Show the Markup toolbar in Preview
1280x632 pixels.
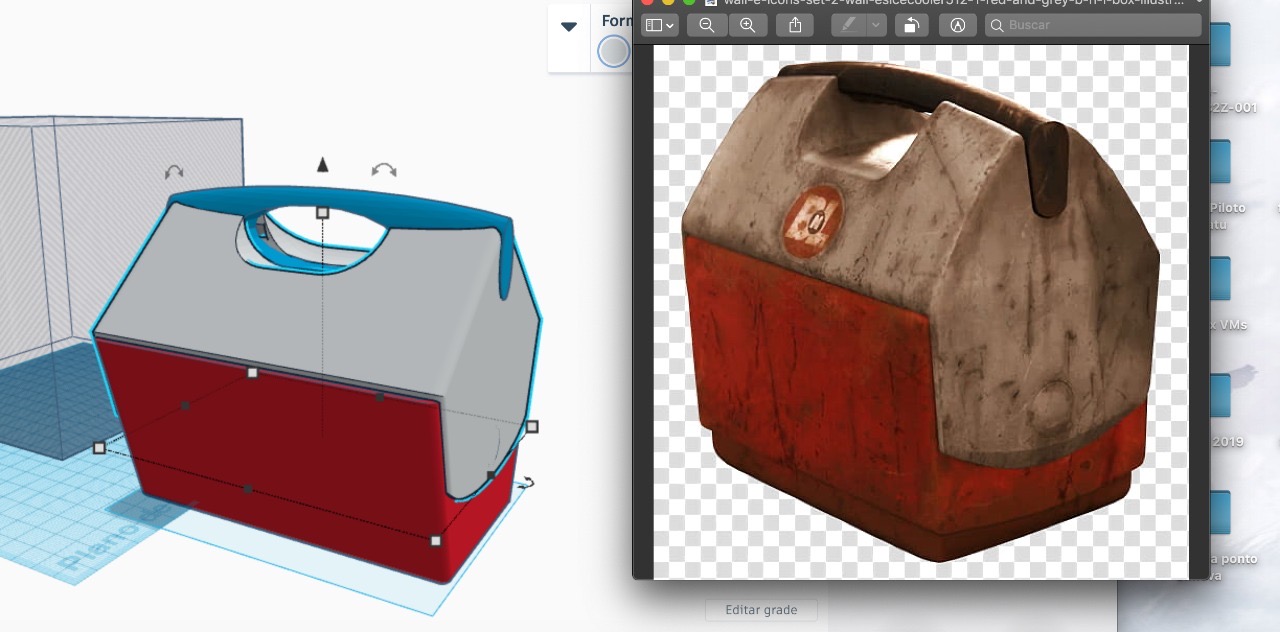[957, 25]
